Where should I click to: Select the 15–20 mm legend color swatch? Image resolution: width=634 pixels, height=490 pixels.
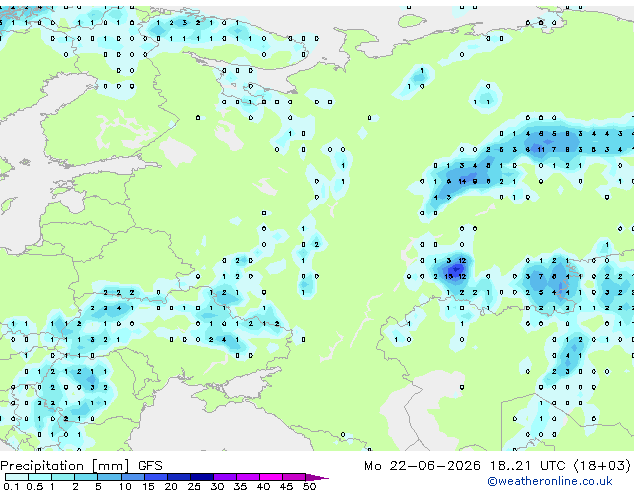pos(156,477)
